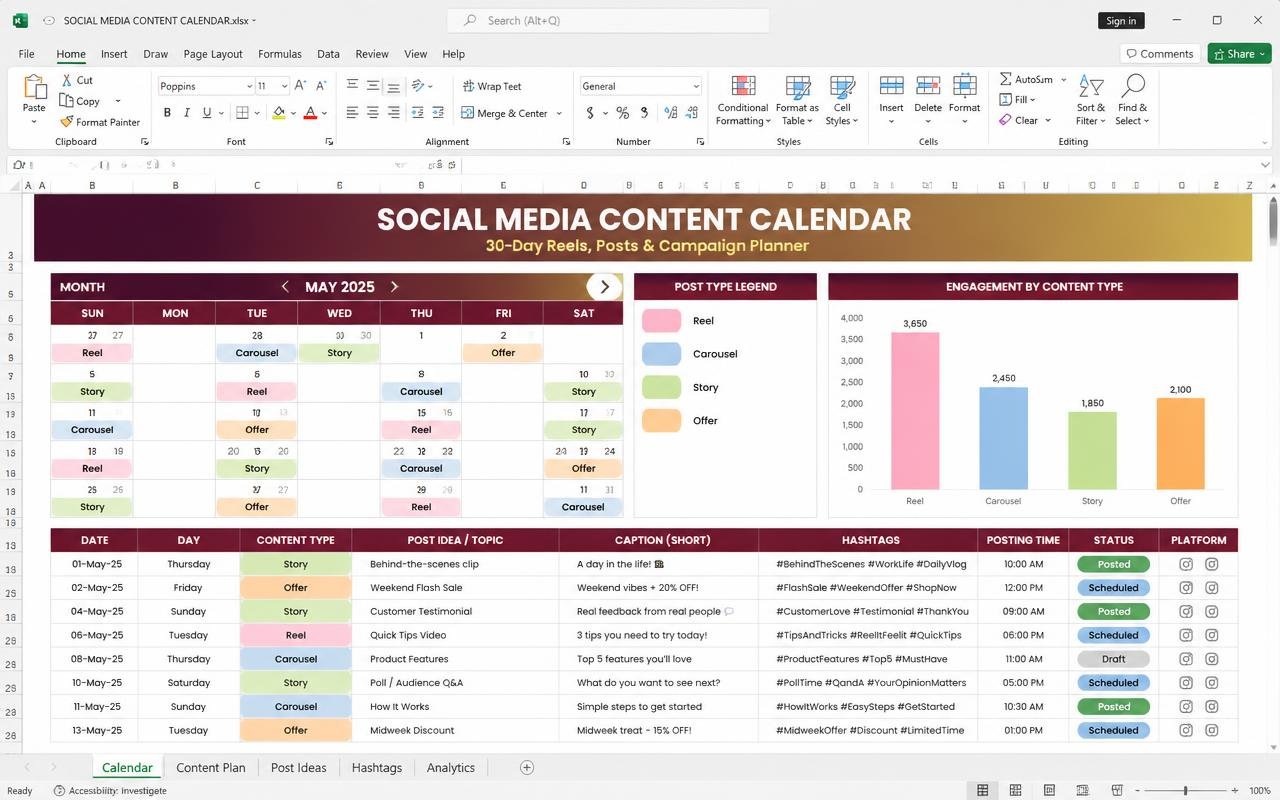Viewport: 1280px width, 800px height.
Task: Click the Increase Font Size icon
Action: pos(301,86)
